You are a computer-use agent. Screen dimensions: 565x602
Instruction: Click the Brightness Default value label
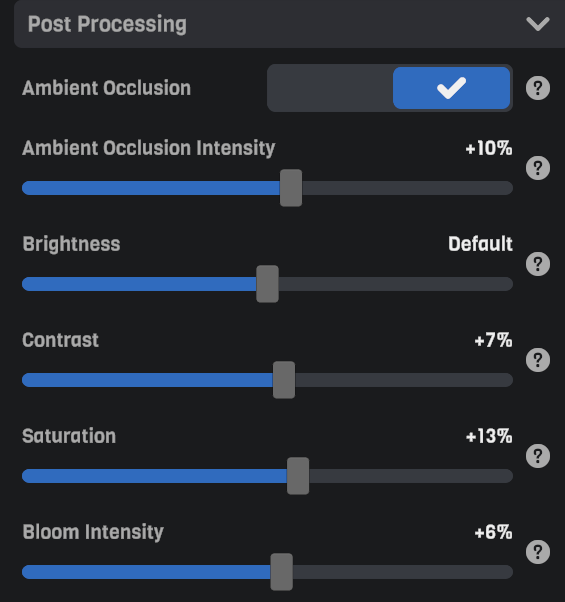tap(480, 244)
